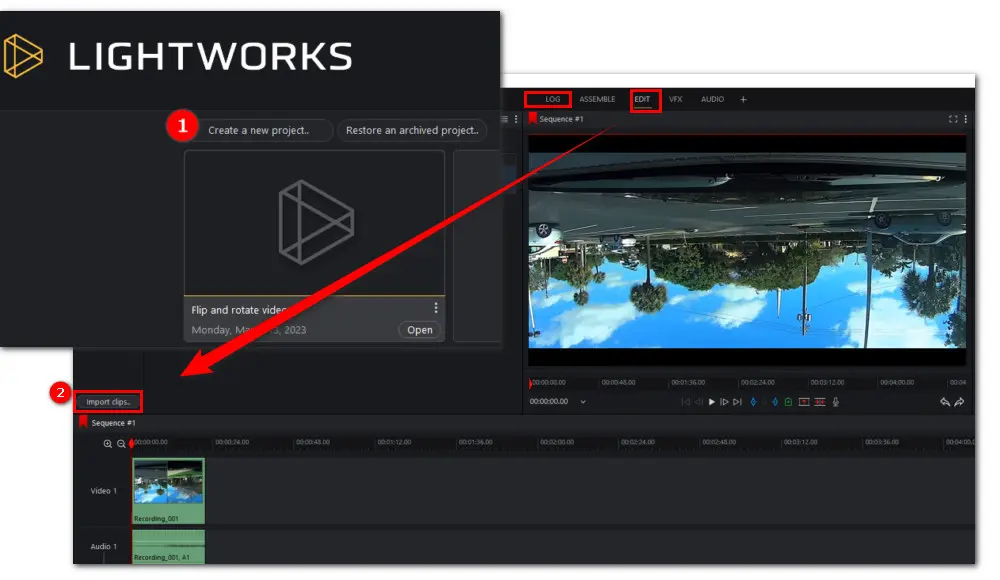This screenshot has width=1000, height=580.
Task: Click Restore an archived project button
Action: pos(412,130)
